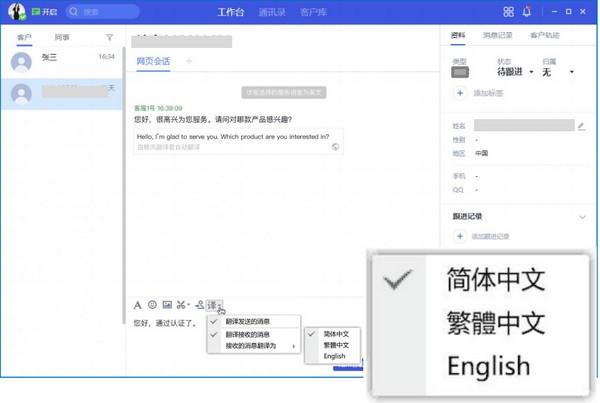This screenshot has width=600, height=403.
Task: Click the pencil edit icon beside 姓名
Action: click(x=581, y=126)
